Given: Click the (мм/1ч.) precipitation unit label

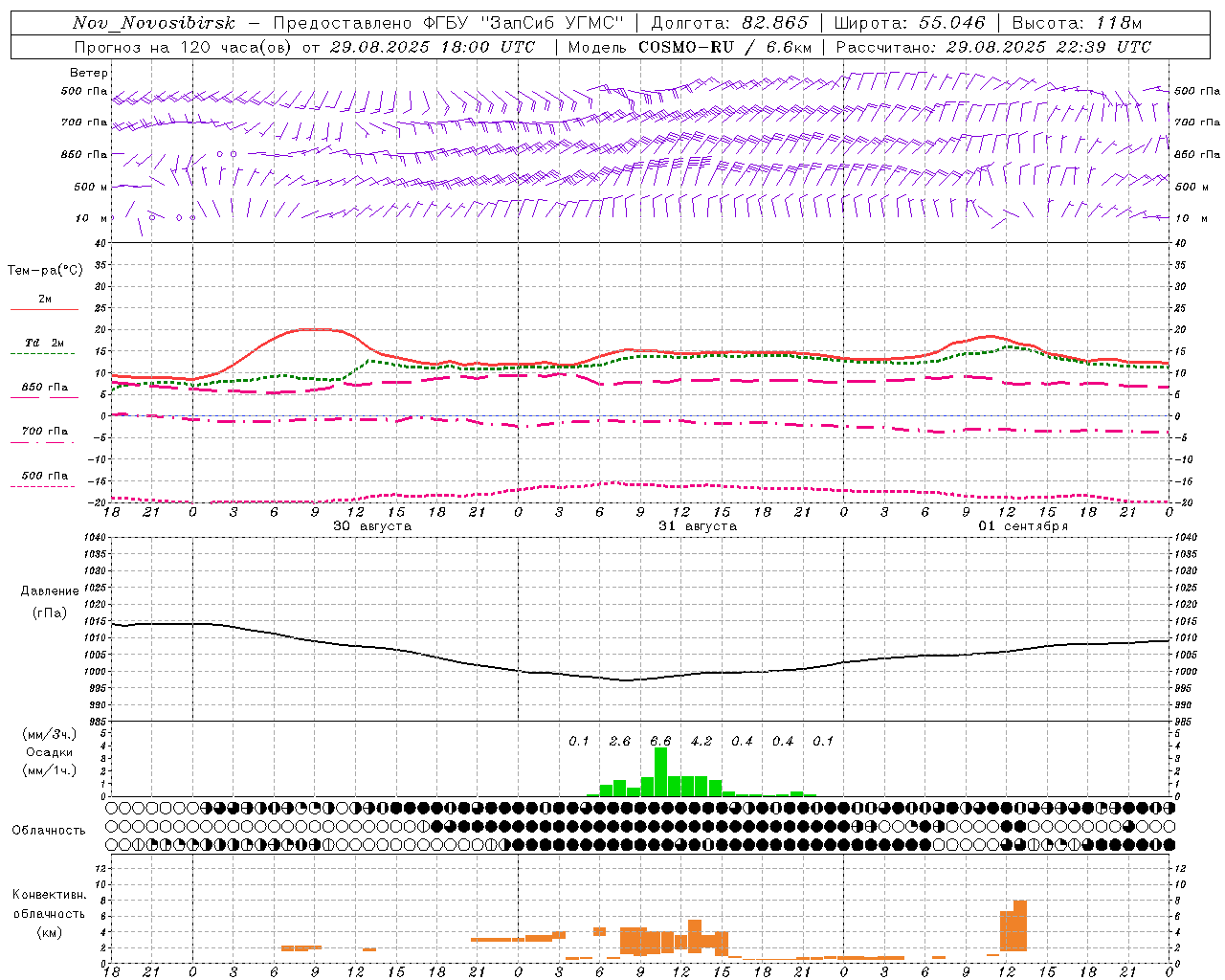Looking at the screenshot, I should point(49,770).
